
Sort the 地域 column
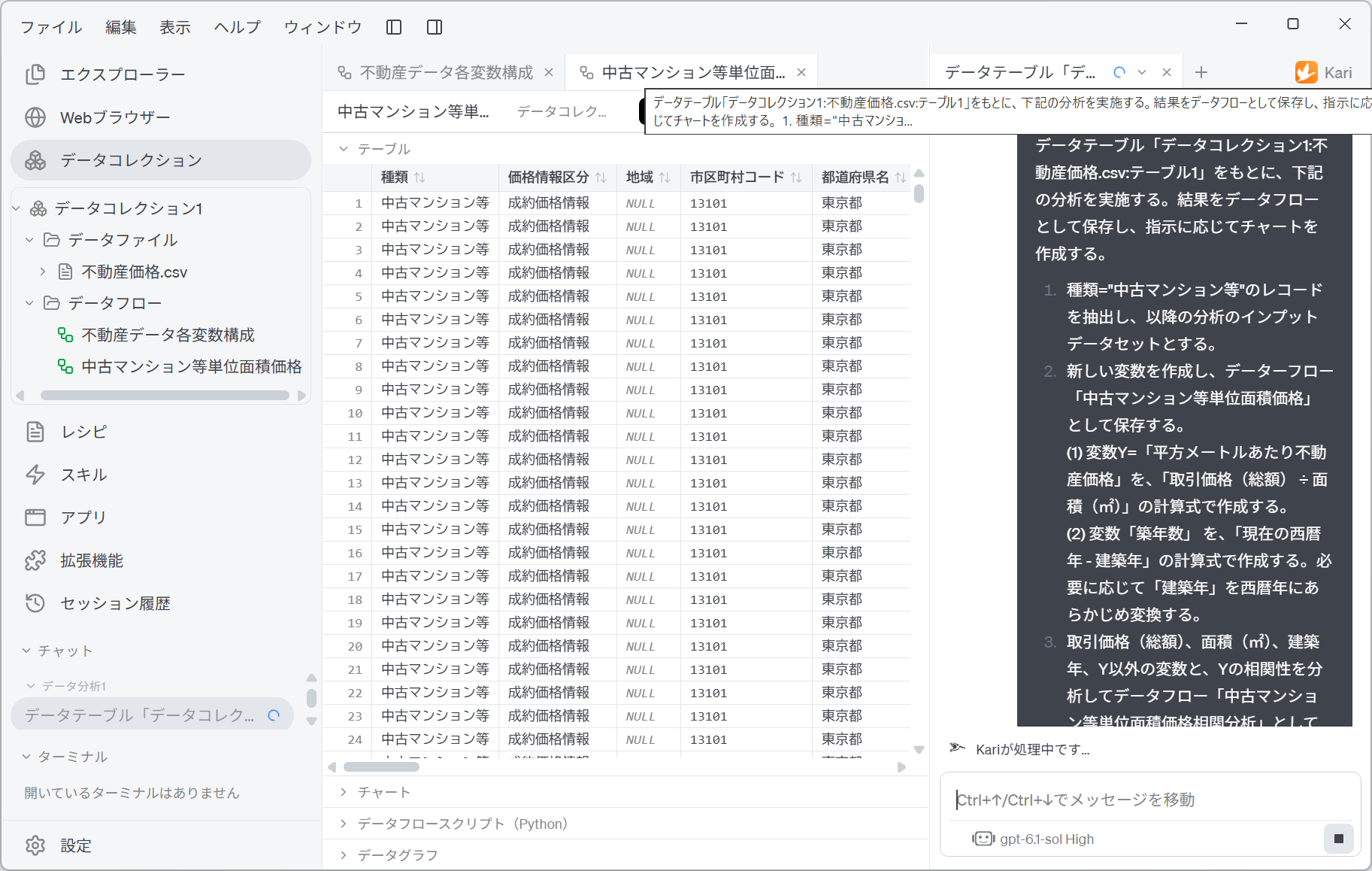point(665,178)
